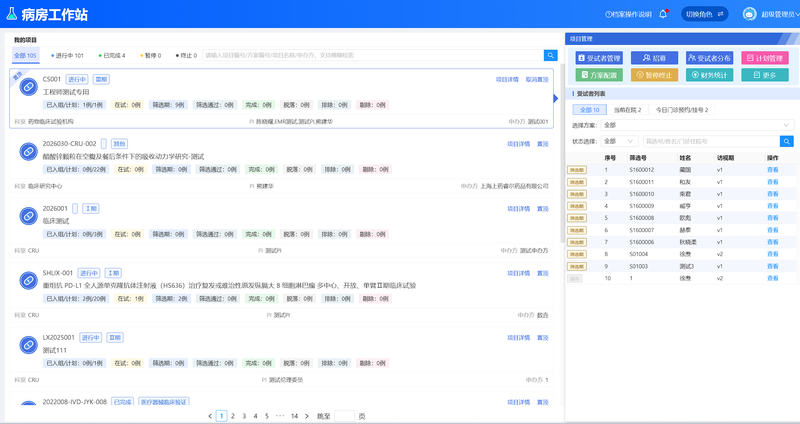Click the pill icon of project SHLIX-001
The image size is (800, 424).
click(x=29, y=281)
